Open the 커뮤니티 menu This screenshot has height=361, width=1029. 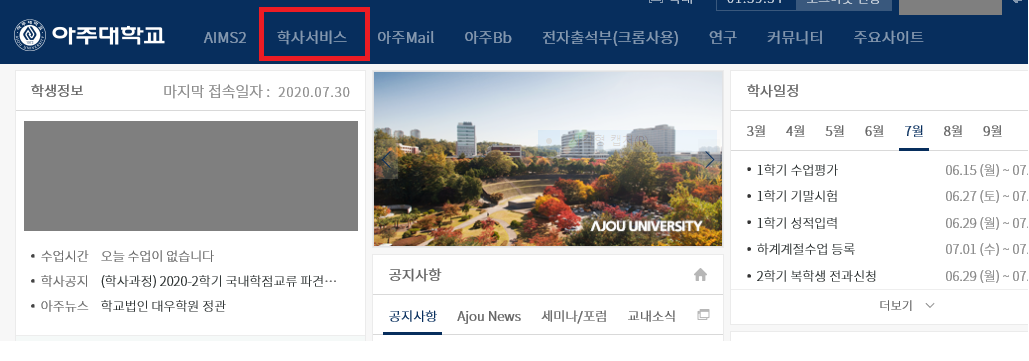click(795, 37)
